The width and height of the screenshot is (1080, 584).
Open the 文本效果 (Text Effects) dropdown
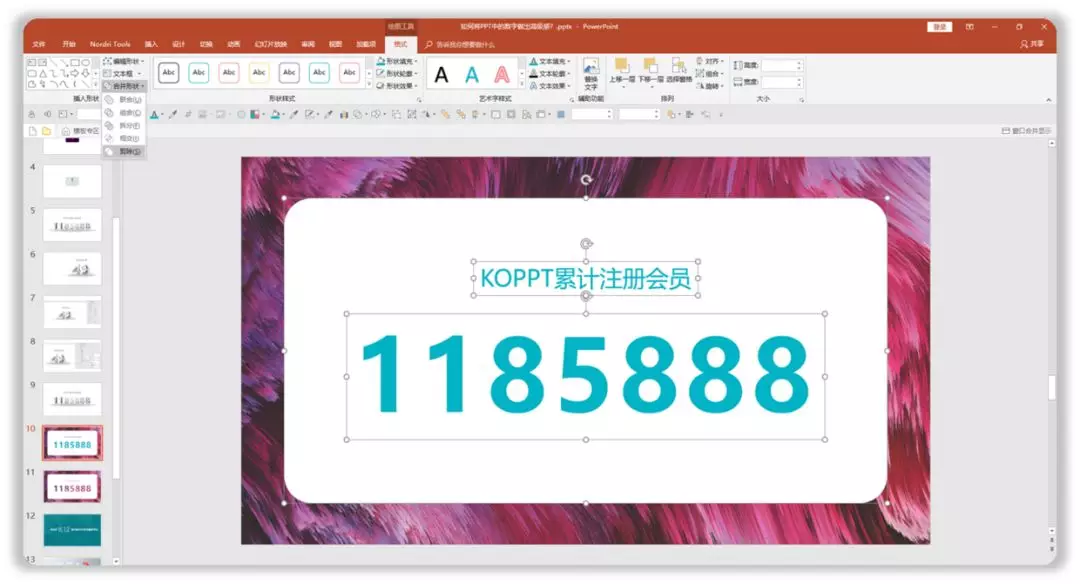(550, 86)
